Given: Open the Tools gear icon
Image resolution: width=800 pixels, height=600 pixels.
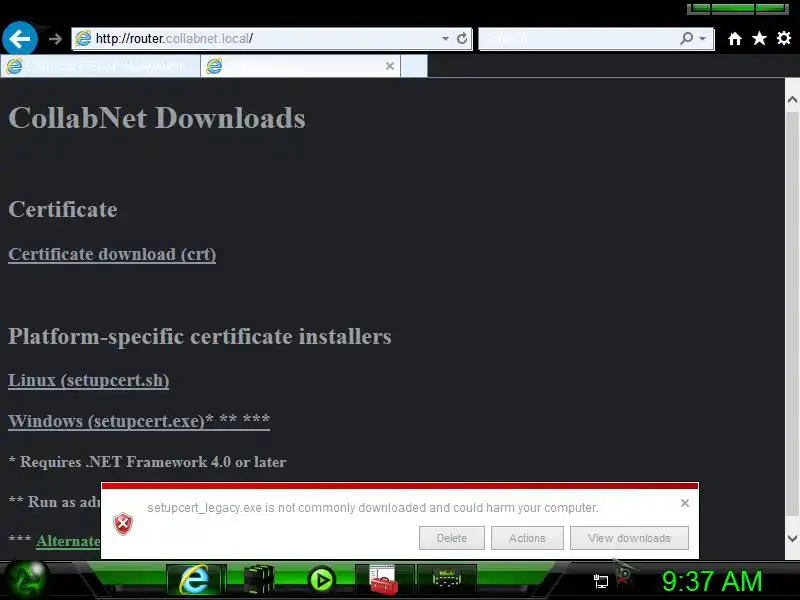Looking at the screenshot, I should tap(784, 38).
